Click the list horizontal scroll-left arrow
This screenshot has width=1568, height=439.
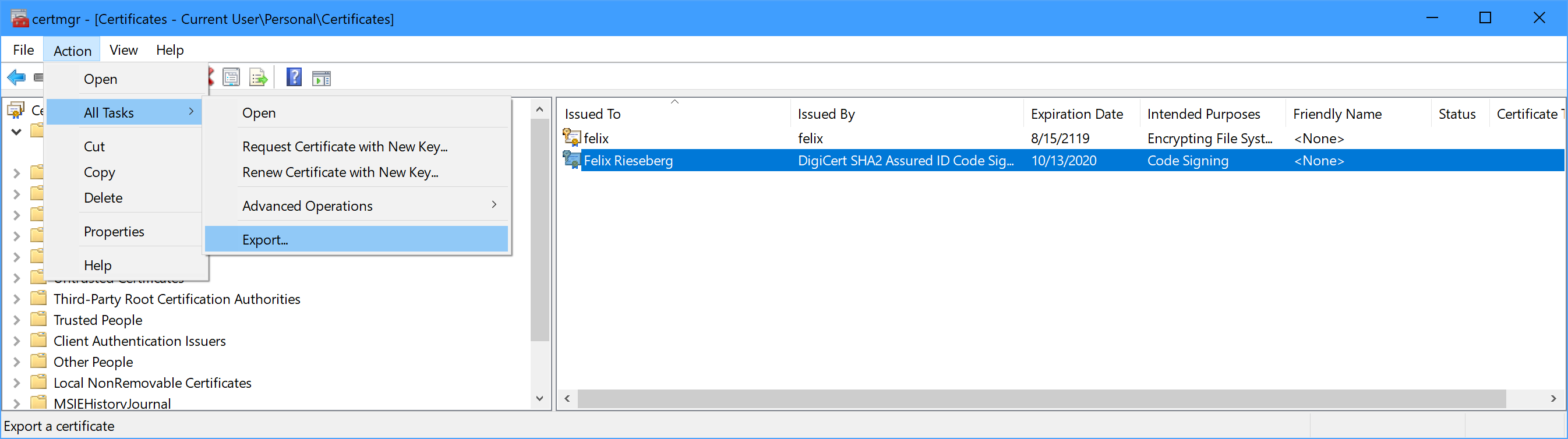pyautogui.click(x=567, y=398)
